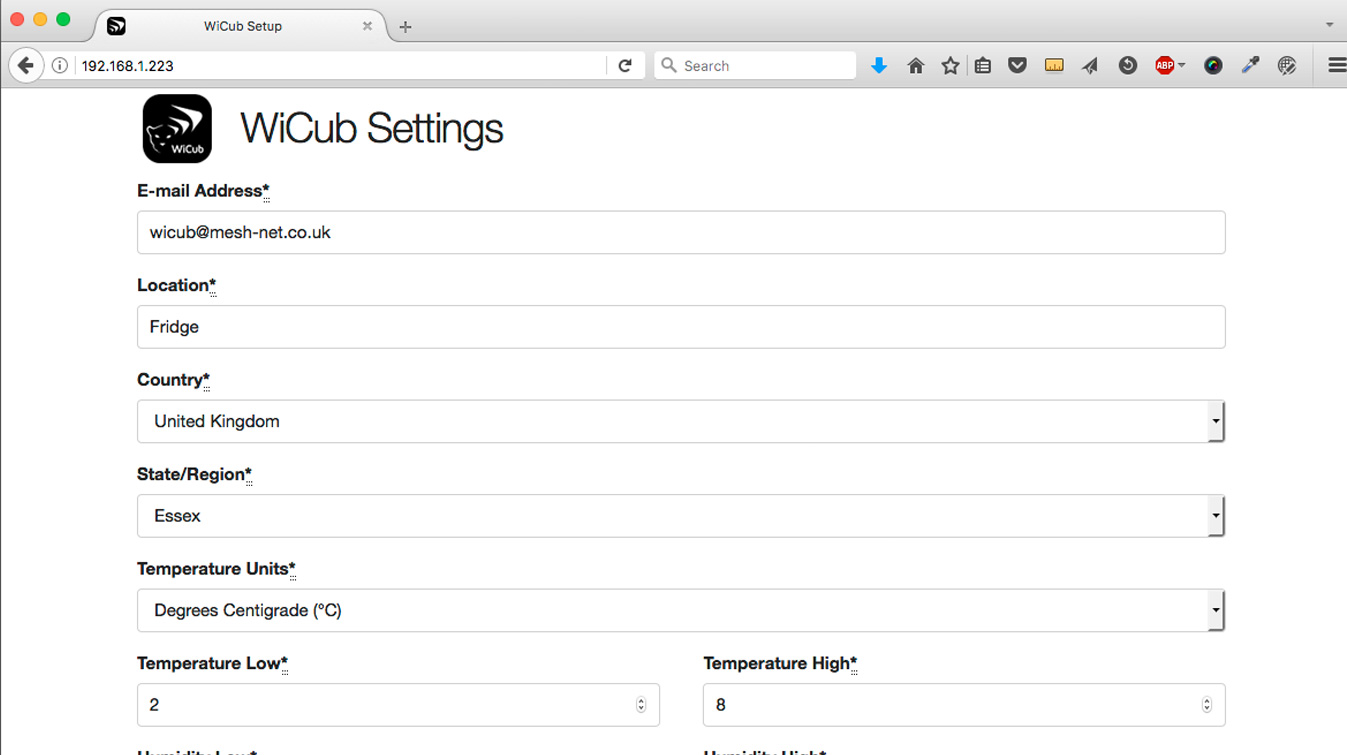
Task: Click the Country label
Action: coord(173,380)
